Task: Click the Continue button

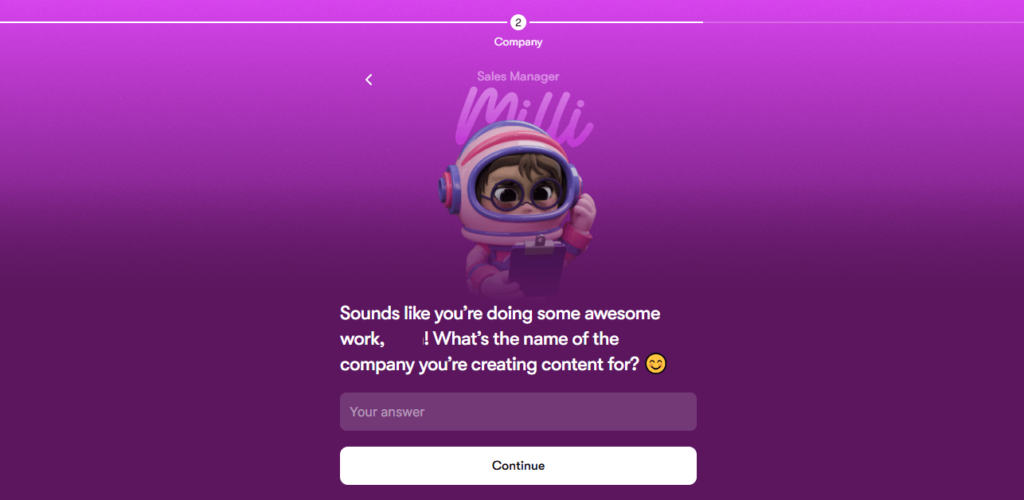Action: click(518, 466)
